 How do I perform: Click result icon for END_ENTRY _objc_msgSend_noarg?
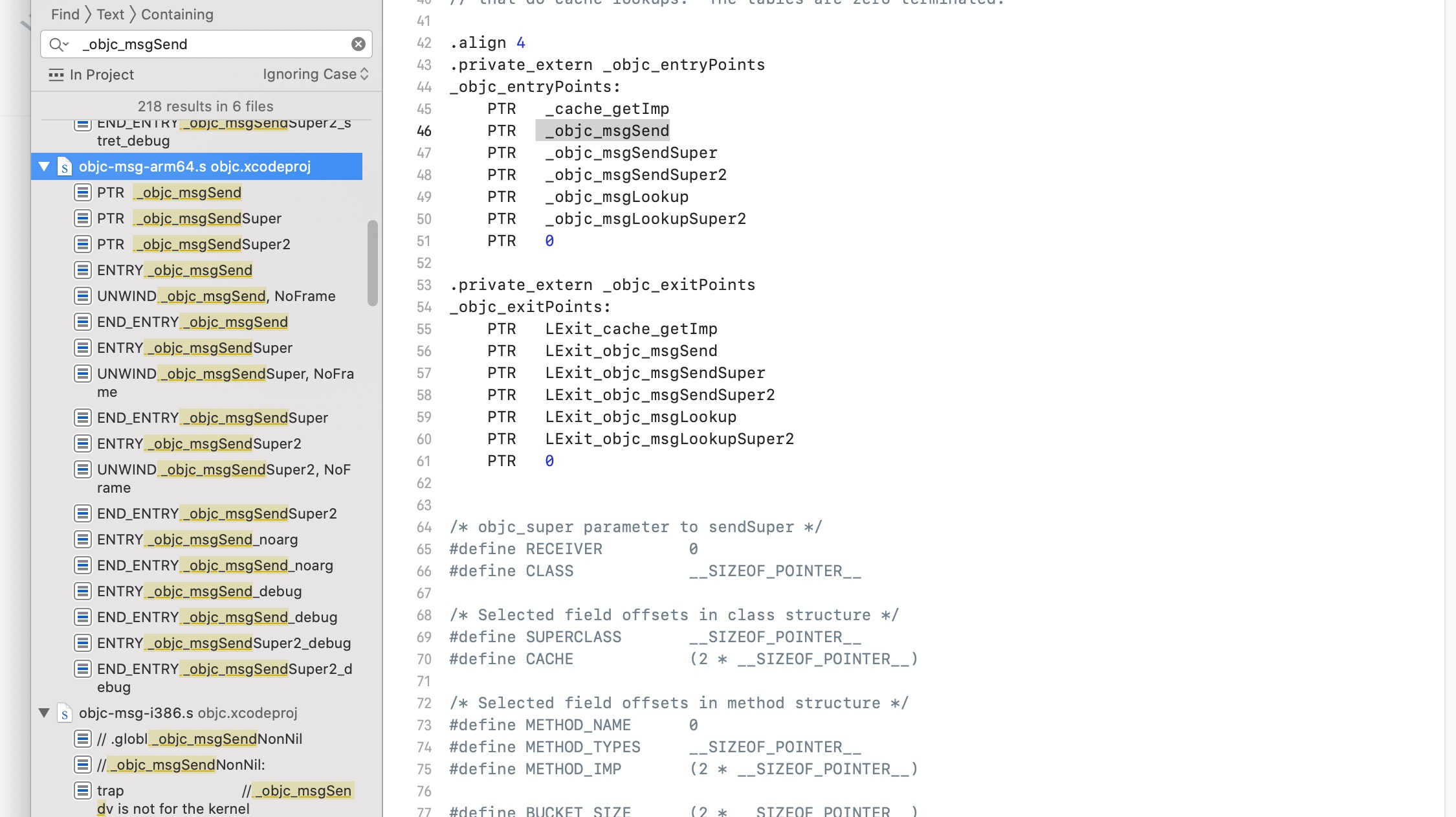coord(82,565)
